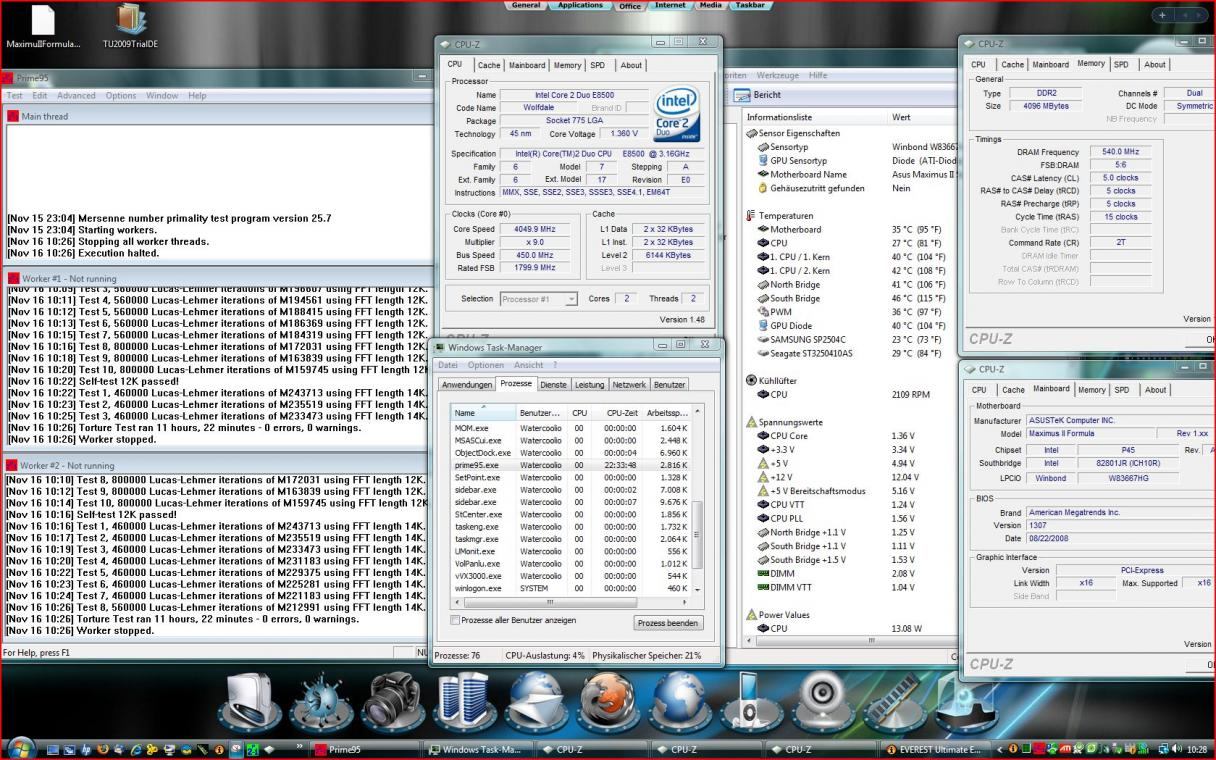The width and height of the screenshot is (1216, 760).
Task: Switch to Windows Task-Manager taskbar button
Action: click(x=479, y=749)
